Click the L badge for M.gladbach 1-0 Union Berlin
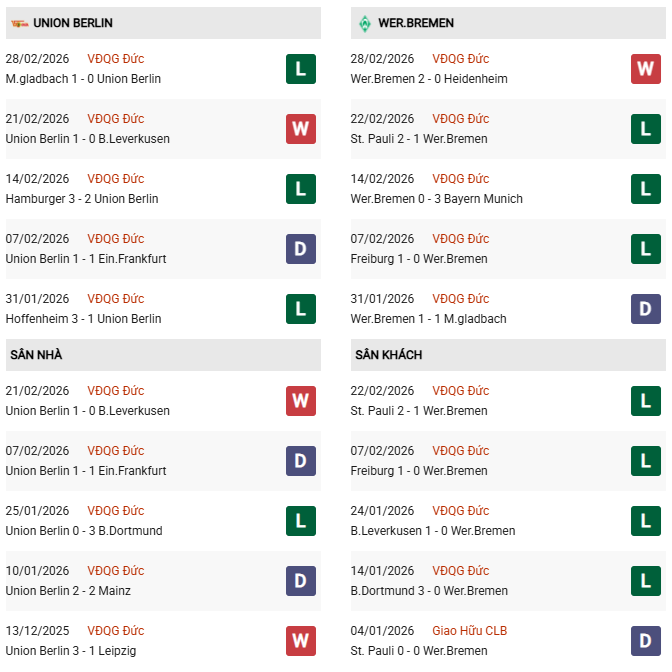Image resolution: width=672 pixels, height=672 pixels. click(x=300, y=69)
